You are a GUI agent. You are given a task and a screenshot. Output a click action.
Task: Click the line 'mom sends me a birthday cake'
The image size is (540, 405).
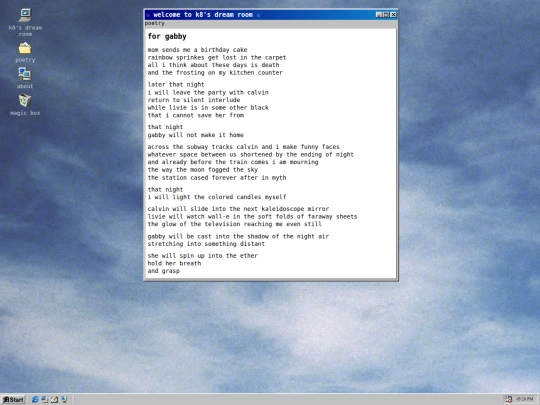point(197,50)
